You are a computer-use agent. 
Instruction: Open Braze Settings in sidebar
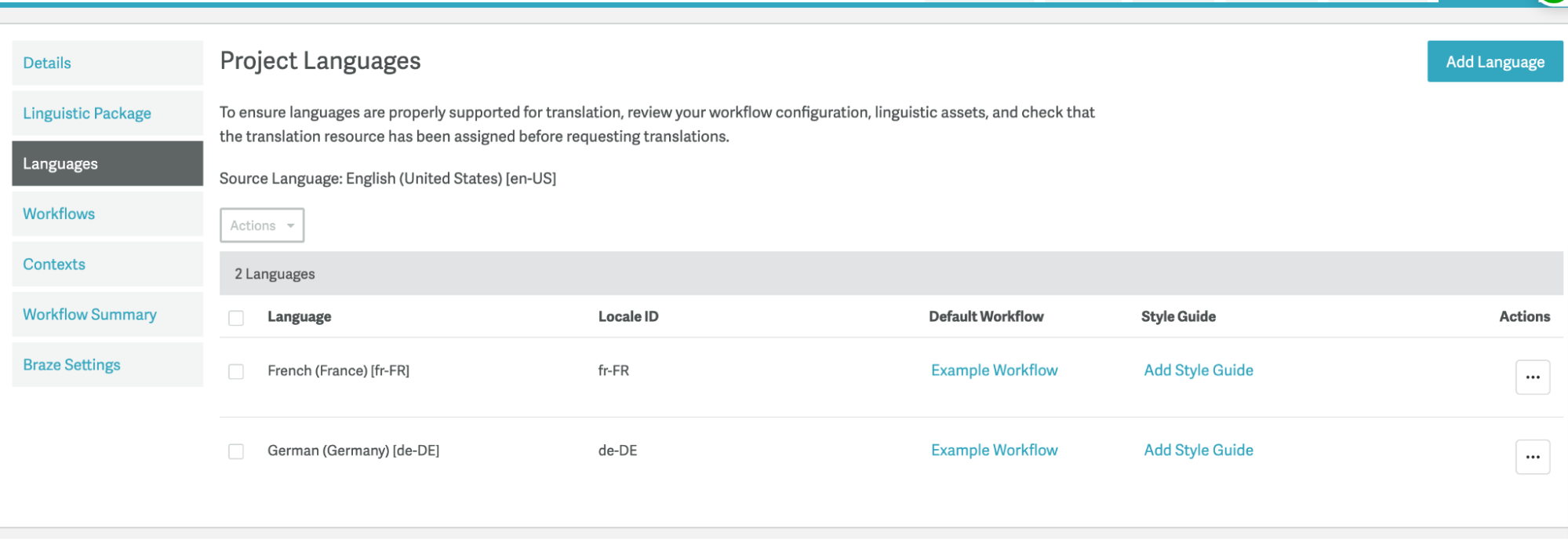[x=71, y=364]
